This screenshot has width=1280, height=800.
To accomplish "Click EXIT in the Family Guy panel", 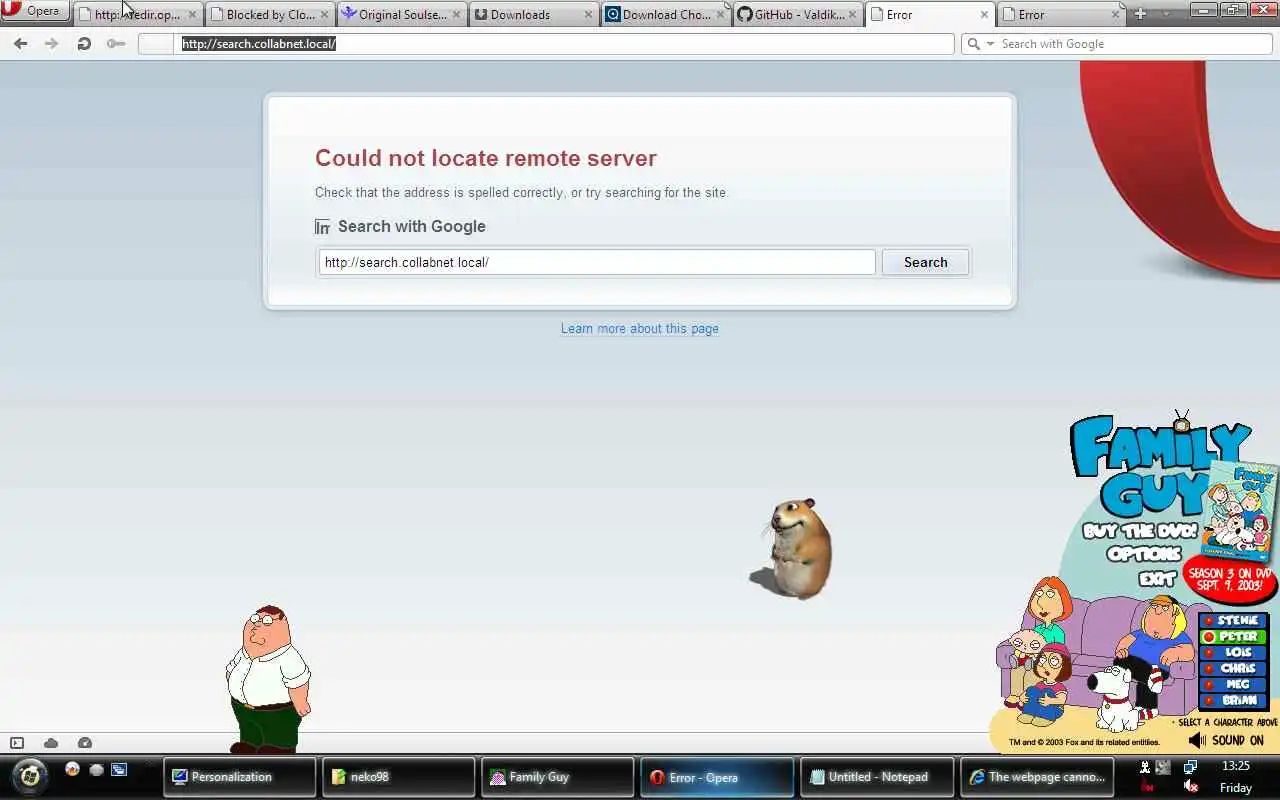I will tap(1158, 578).
